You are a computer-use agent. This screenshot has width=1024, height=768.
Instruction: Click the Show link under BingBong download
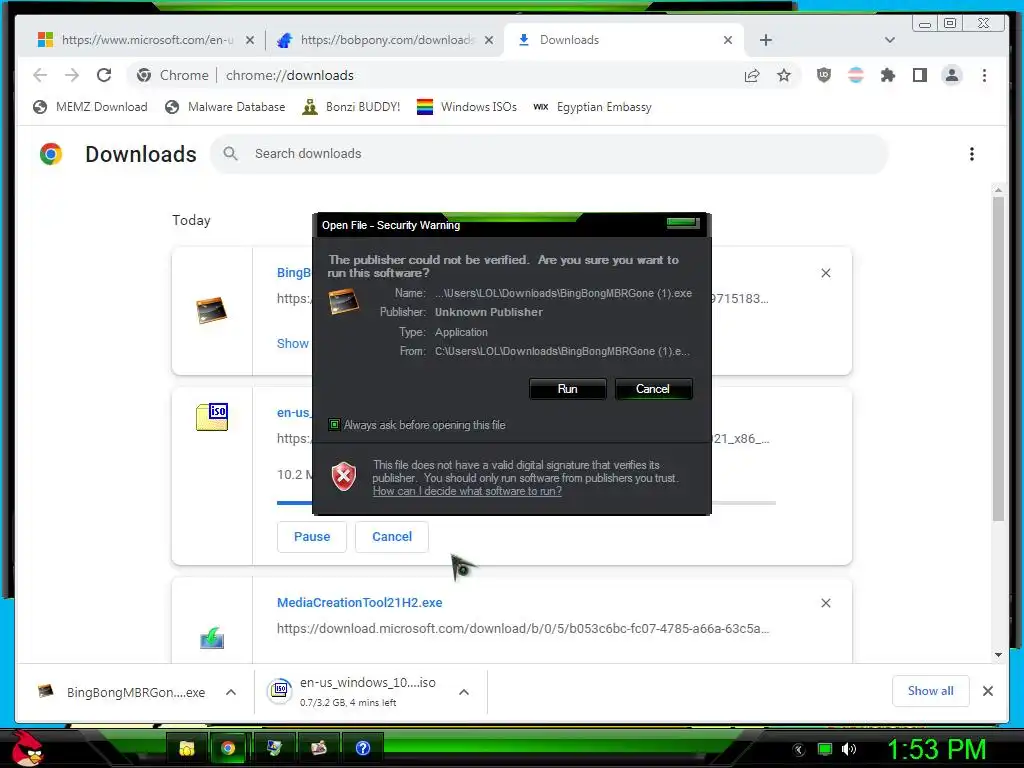point(293,344)
